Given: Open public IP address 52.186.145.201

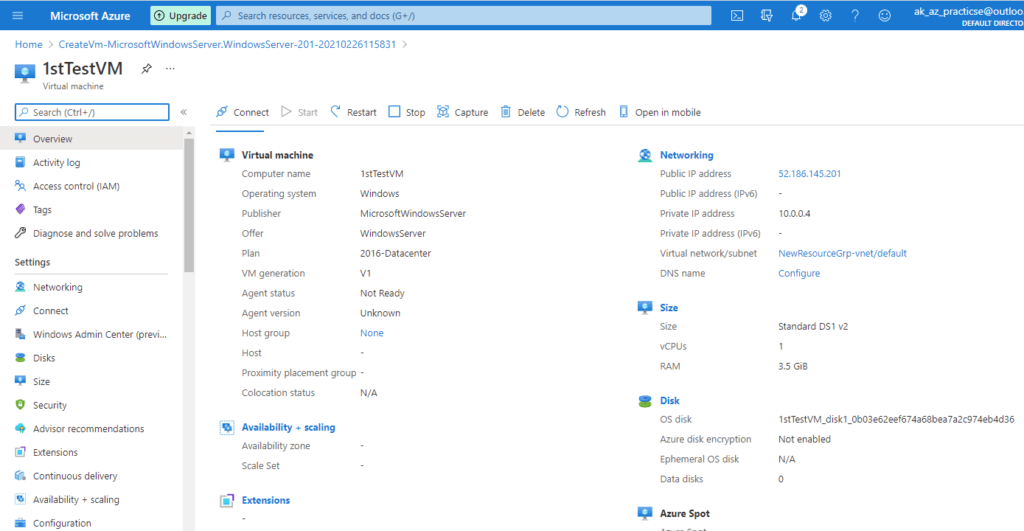Looking at the screenshot, I should coord(809,174).
